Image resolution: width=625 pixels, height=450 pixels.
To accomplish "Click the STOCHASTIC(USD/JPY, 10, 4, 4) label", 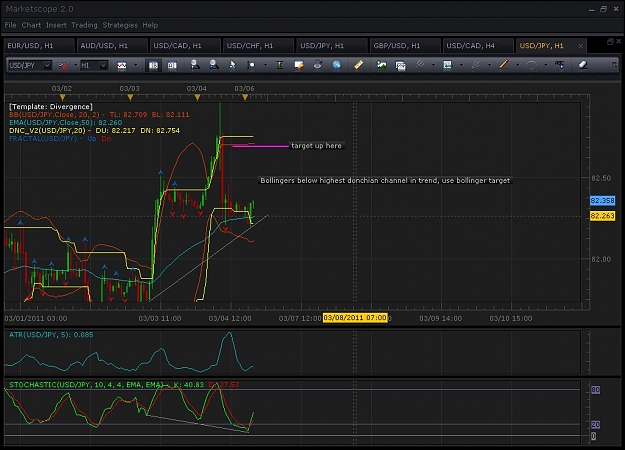I will pyautogui.click(x=124, y=385).
